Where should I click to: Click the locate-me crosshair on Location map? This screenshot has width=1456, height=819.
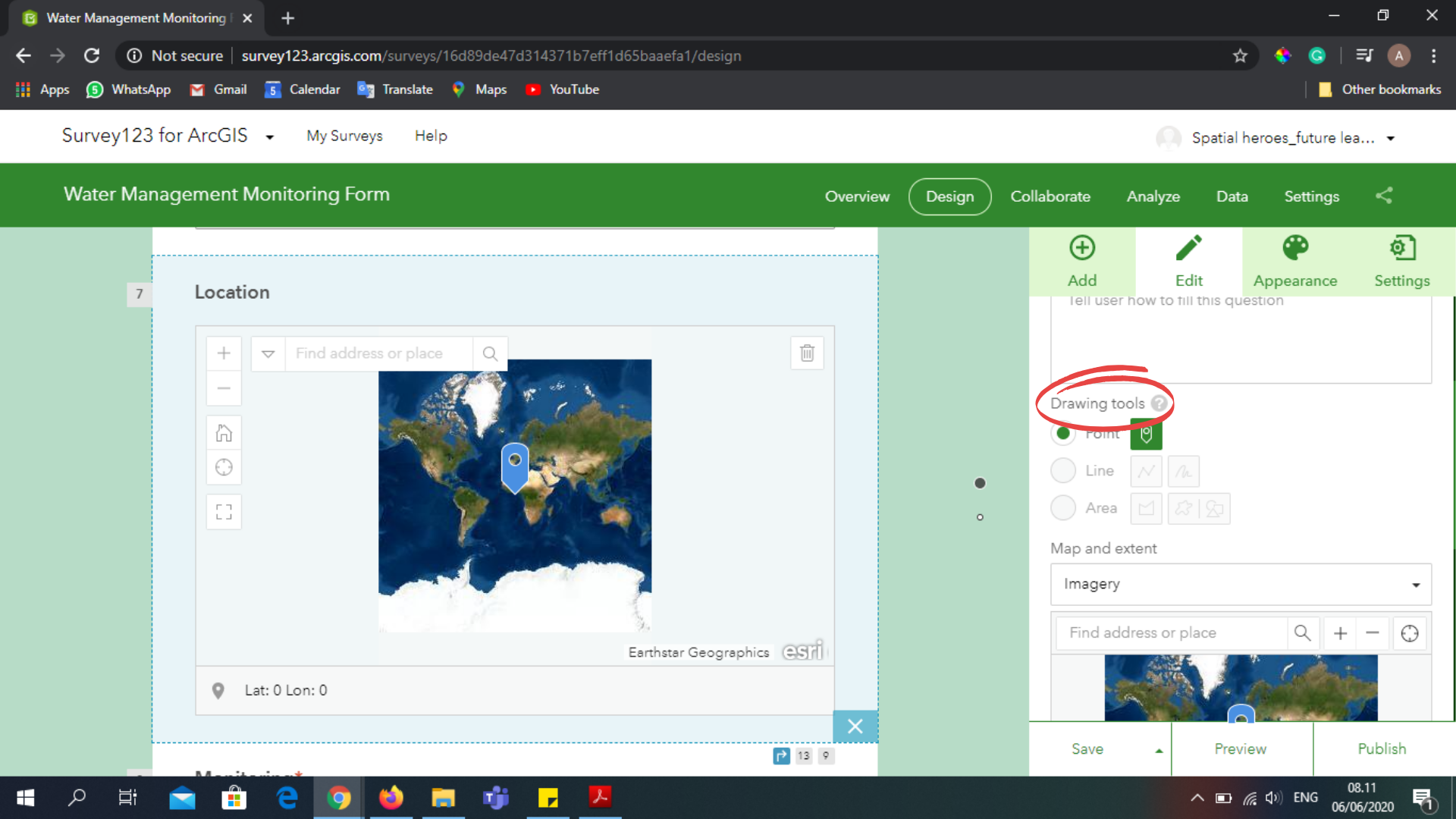224,467
